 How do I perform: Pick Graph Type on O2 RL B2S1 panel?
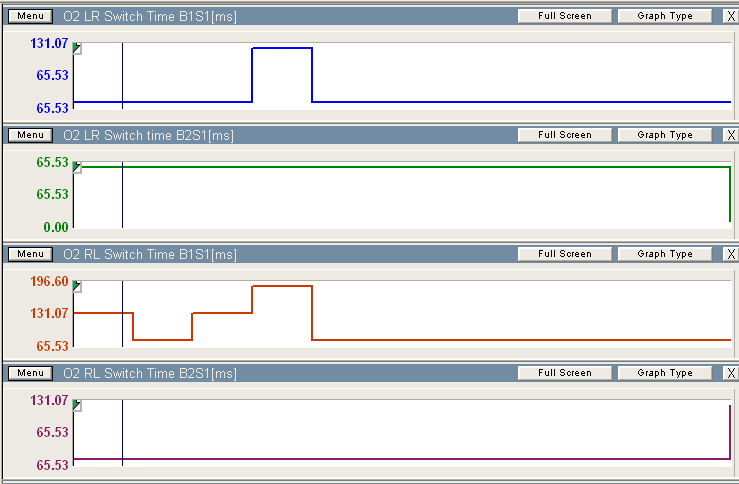point(664,373)
